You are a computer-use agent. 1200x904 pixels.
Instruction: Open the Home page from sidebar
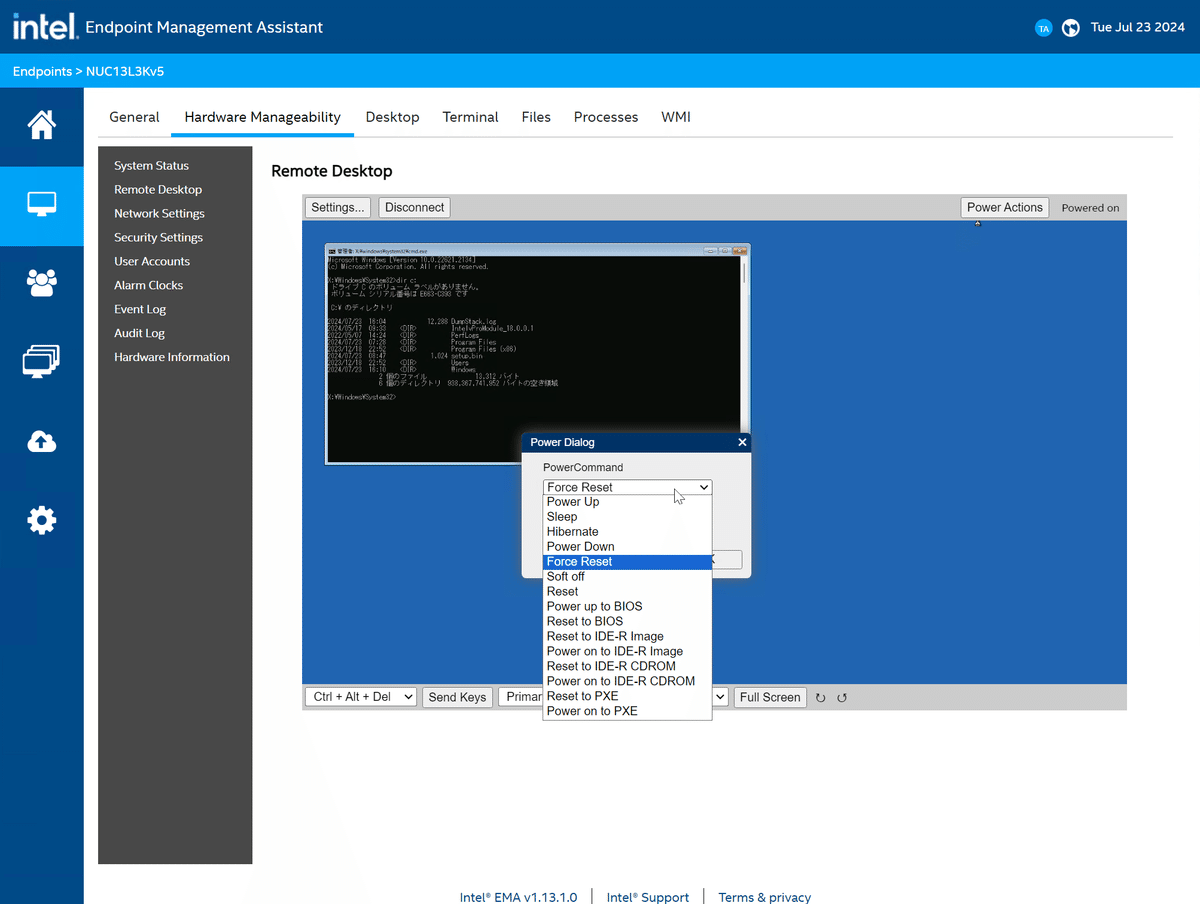point(41,126)
